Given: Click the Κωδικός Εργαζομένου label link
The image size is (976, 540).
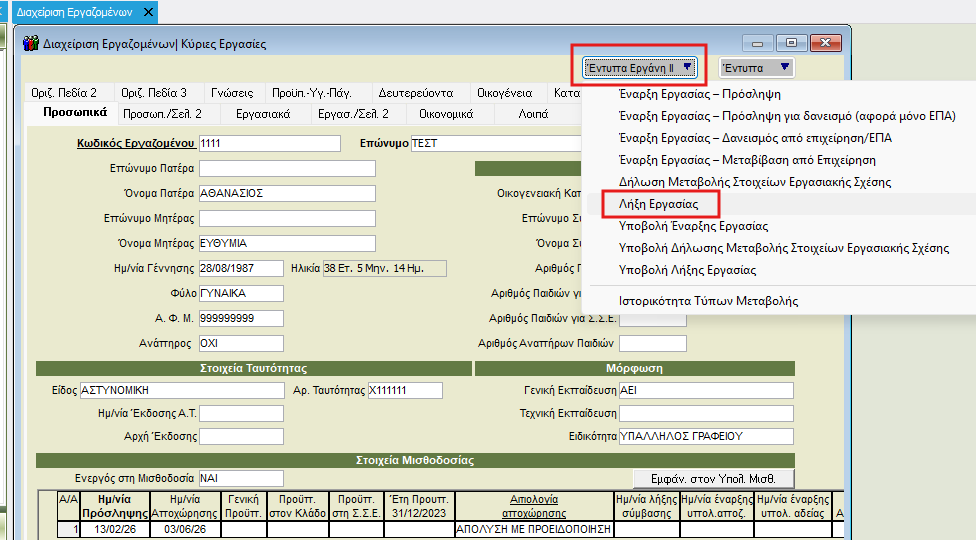Looking at the screenshot, I should [x=136, y=143].
